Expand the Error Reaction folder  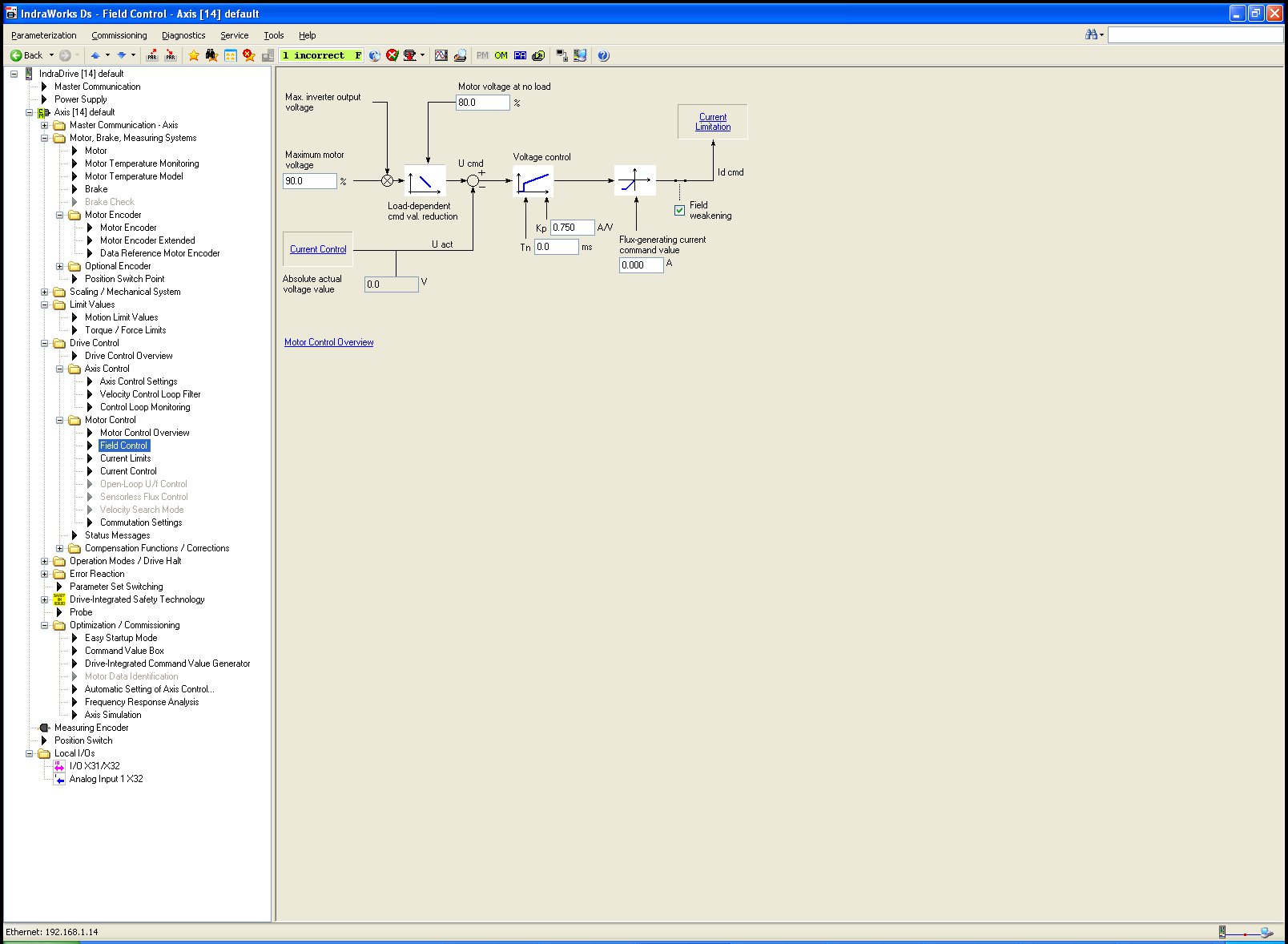tap(45, 574)
